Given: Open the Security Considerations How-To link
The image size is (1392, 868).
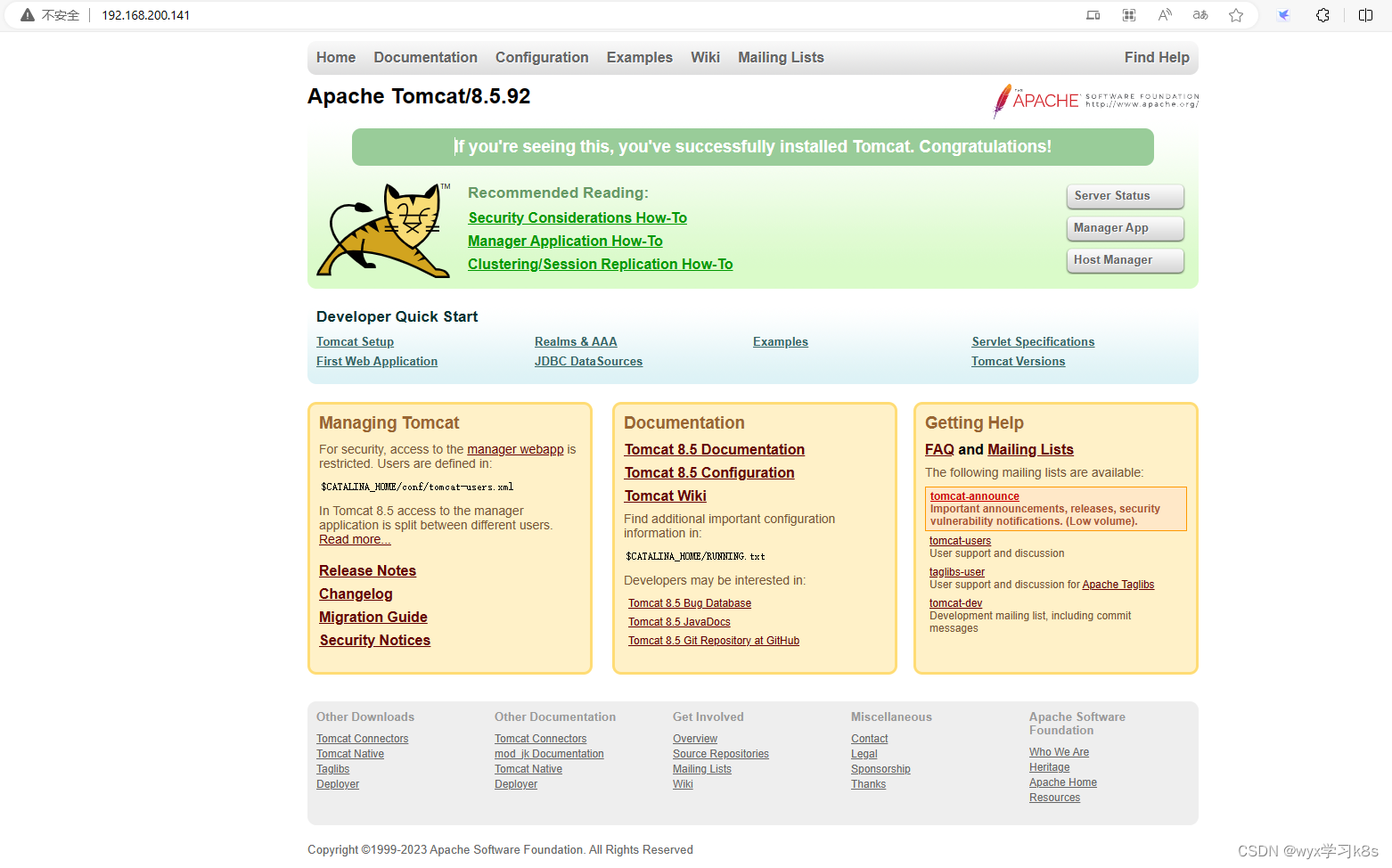Looking at the screenshot, I should pyautogui.click(x=577, y=217).
